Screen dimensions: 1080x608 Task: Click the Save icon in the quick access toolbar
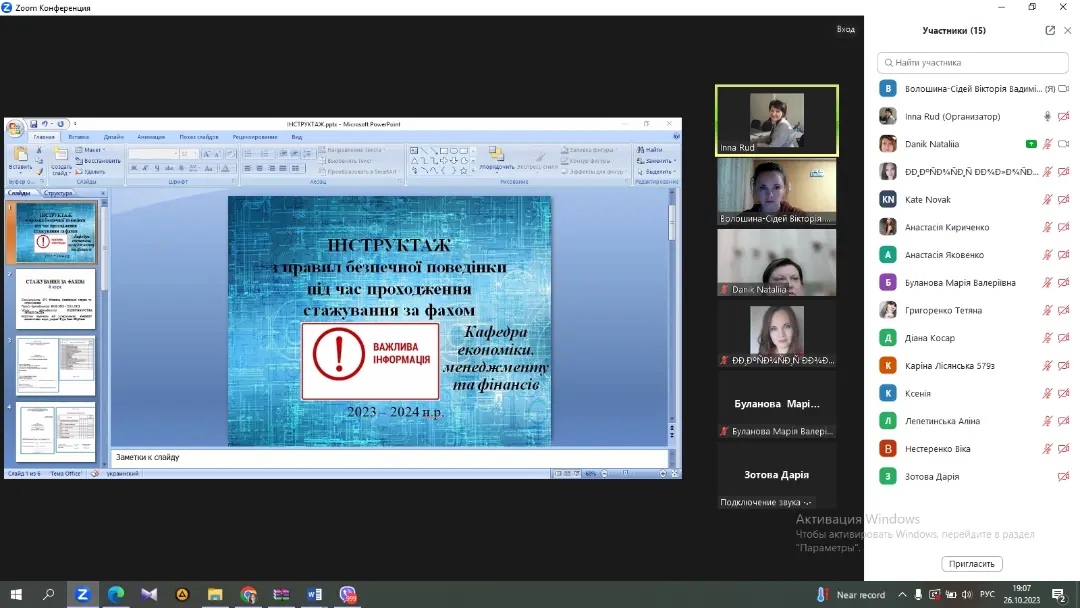coord(33,124)
